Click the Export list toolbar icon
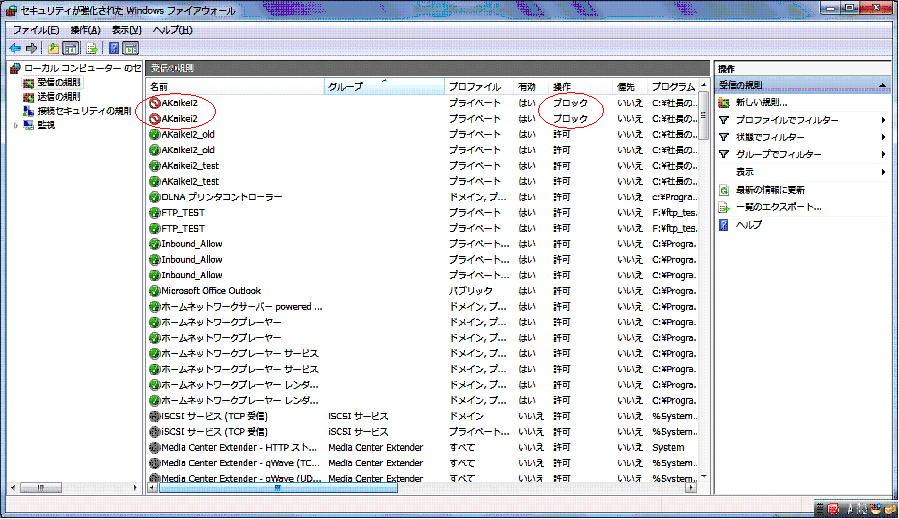 pos(91,48)
